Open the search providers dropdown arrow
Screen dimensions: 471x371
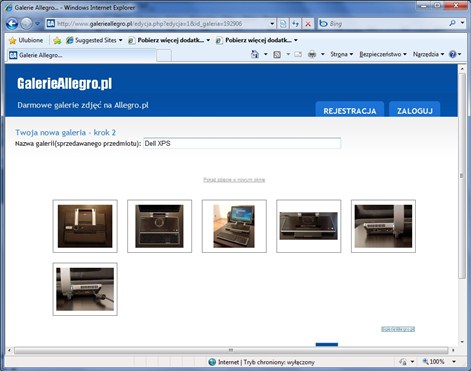click(x=462, y=23)
